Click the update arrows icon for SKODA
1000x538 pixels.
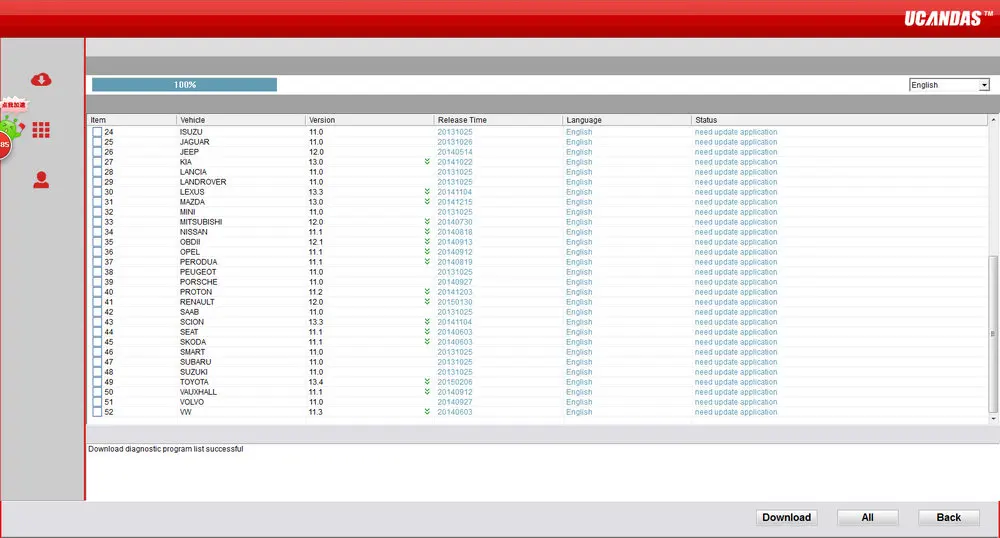point(427,342)
